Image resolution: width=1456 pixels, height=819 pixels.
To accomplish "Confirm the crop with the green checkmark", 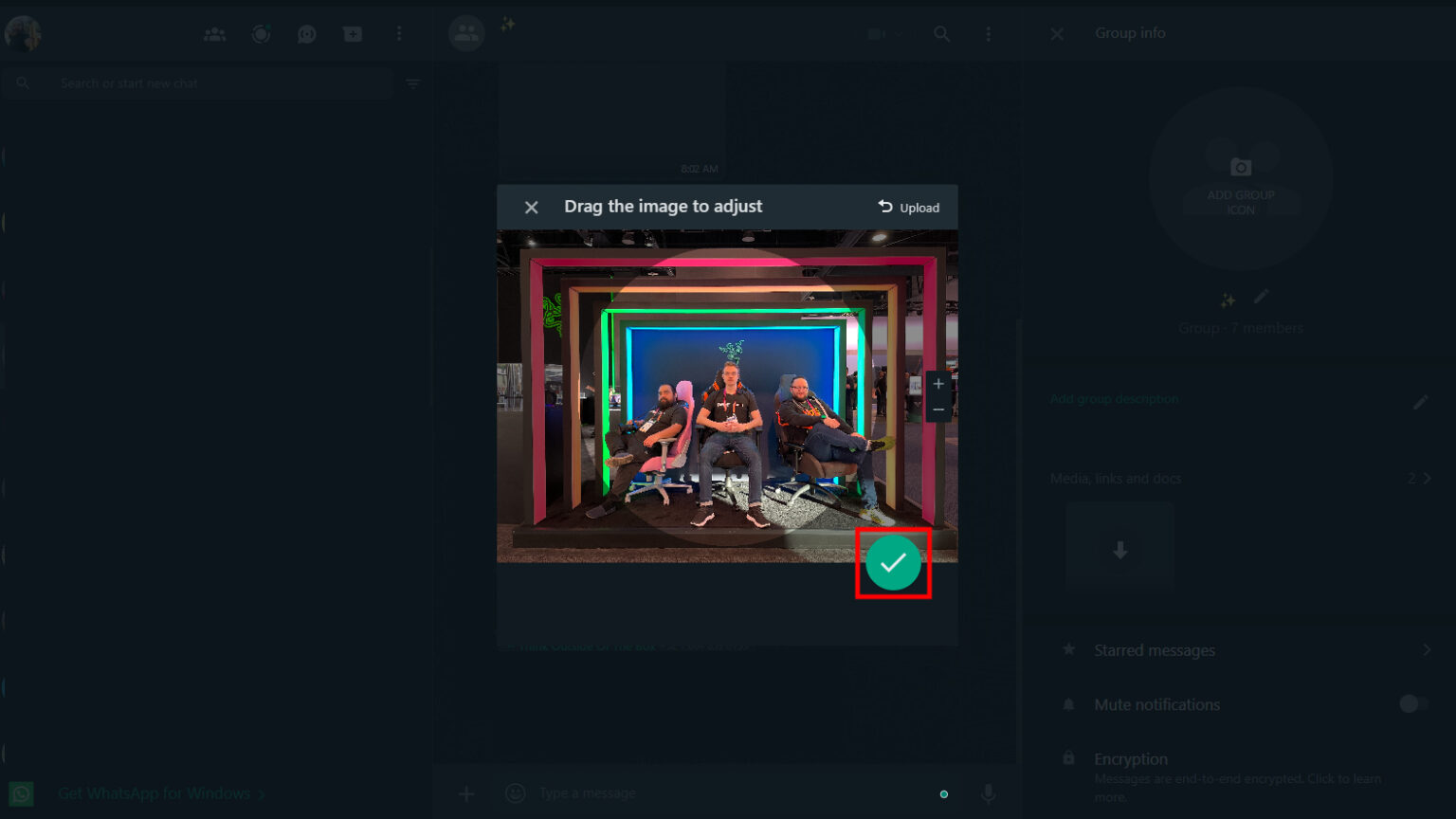I will (893, 563).
